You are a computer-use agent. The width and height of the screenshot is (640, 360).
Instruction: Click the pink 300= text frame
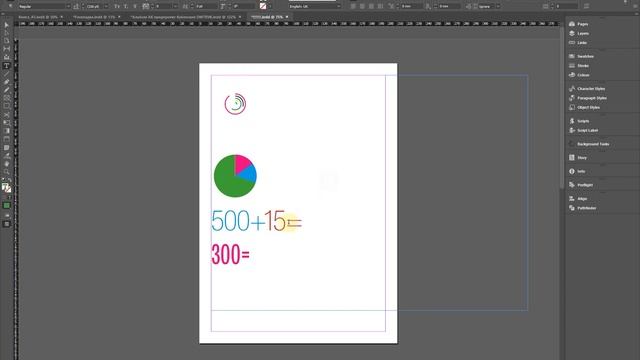(x=231, y=255)
